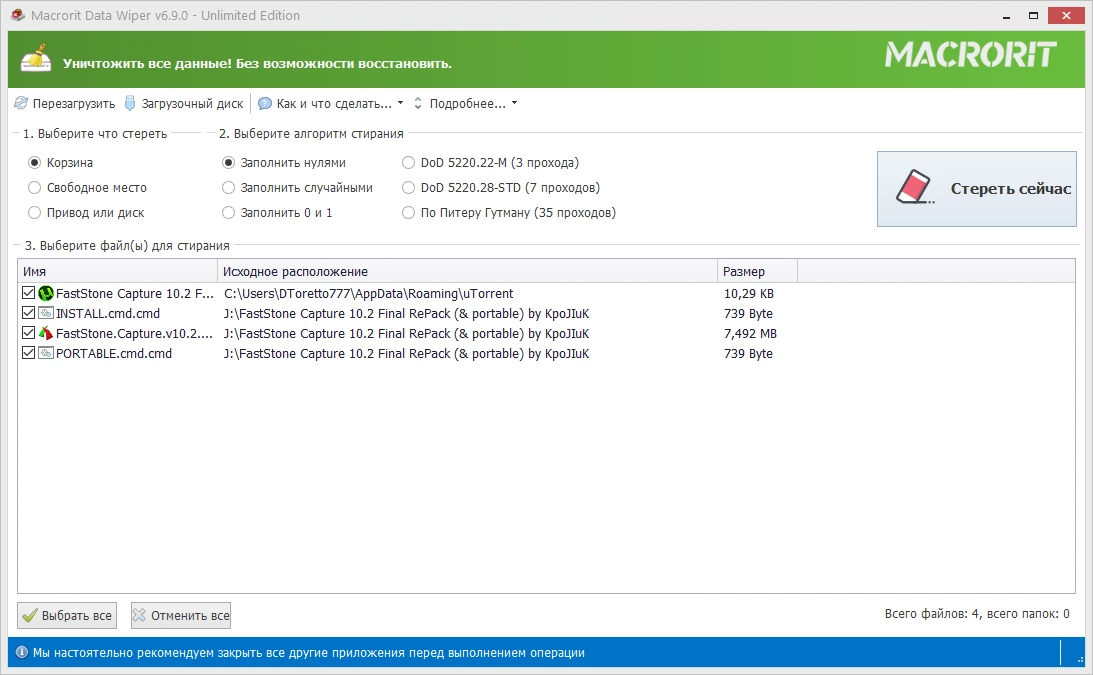
Task: Click the info icon in the blue status bar
Action: [22, 653]
